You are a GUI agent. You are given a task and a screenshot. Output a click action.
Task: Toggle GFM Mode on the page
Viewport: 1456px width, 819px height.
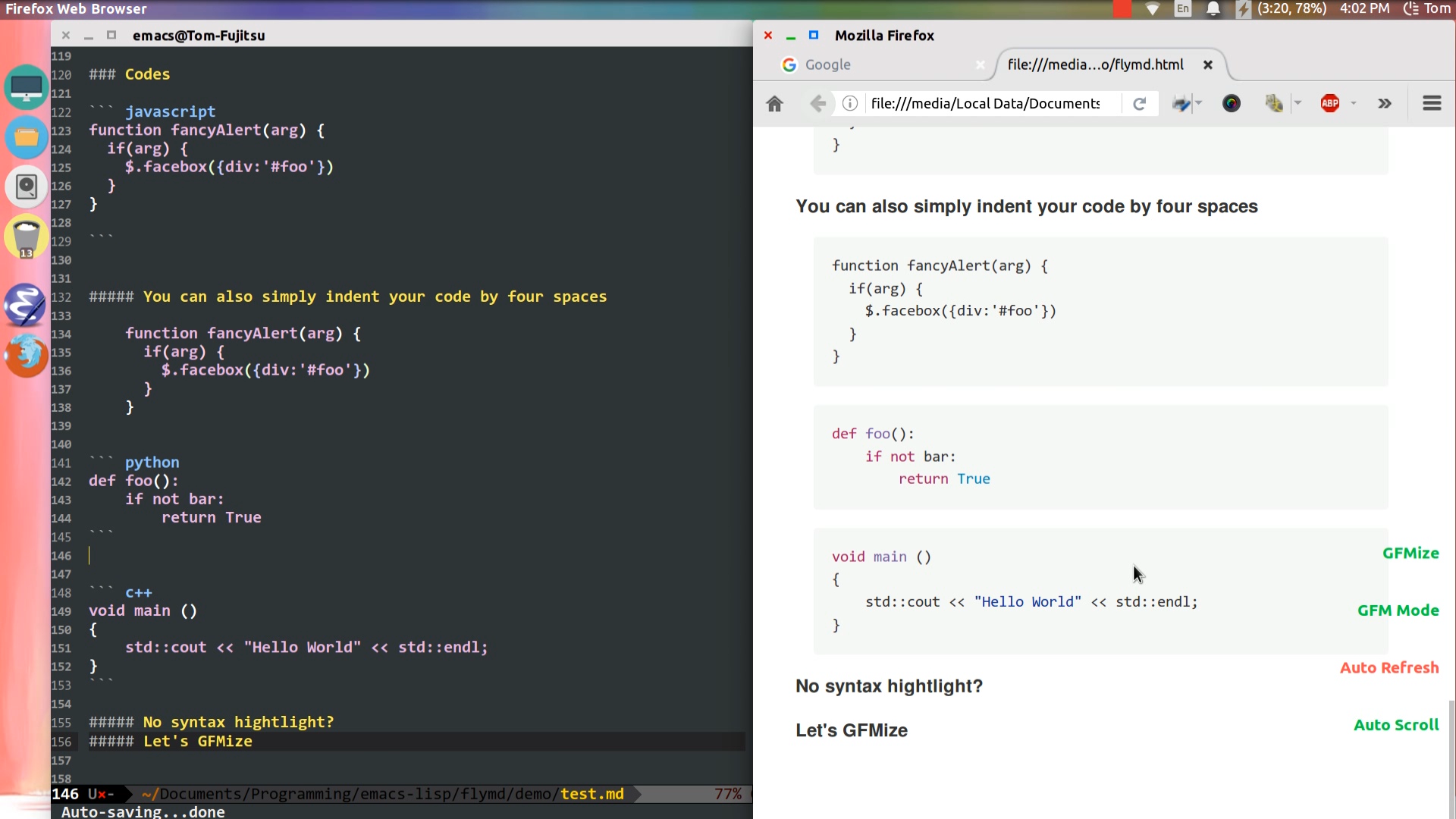click(x=1398, y=610)
